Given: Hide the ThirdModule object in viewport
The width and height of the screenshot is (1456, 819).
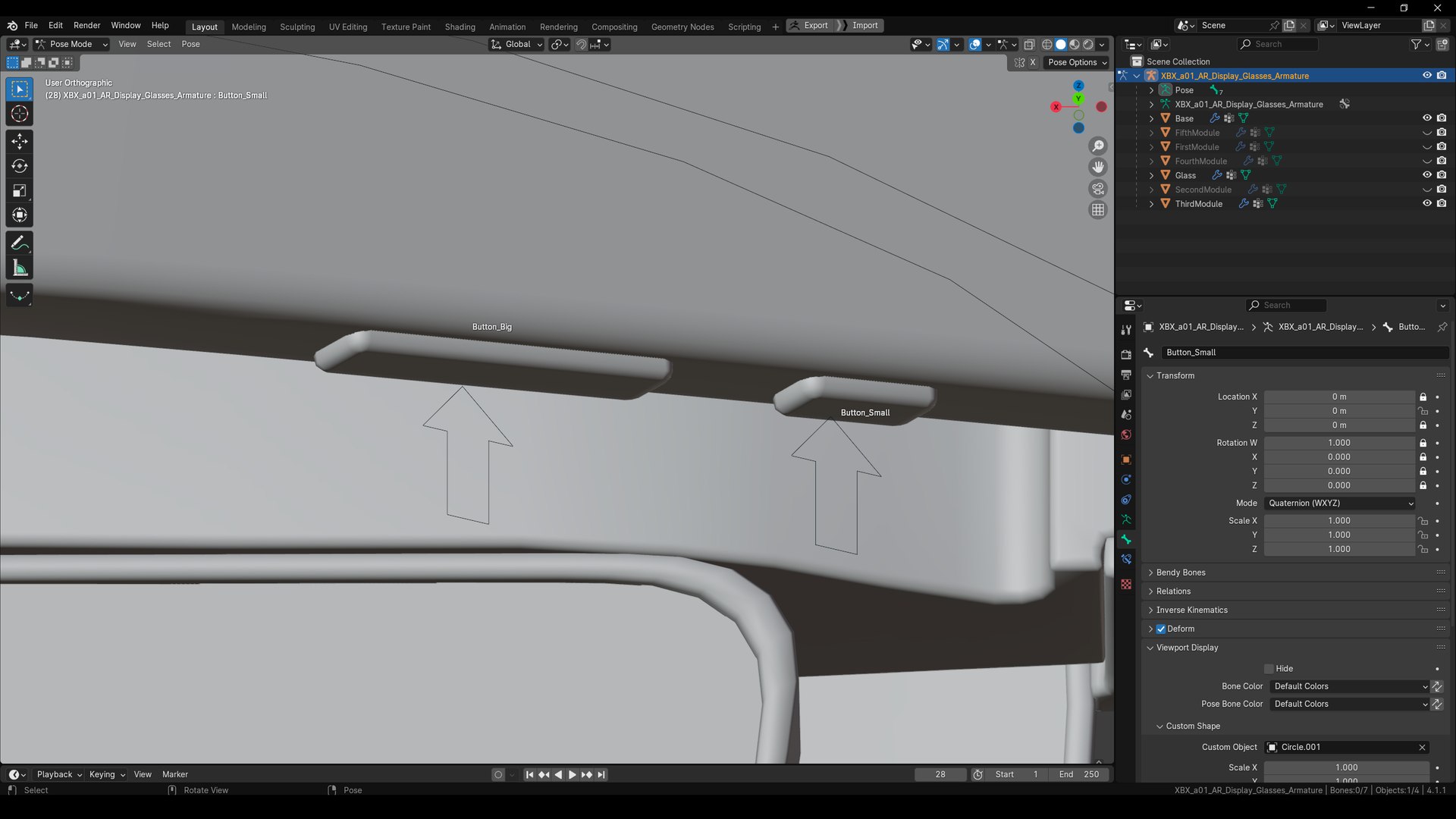Looking at the screenshot, I should pos(1426,204).
